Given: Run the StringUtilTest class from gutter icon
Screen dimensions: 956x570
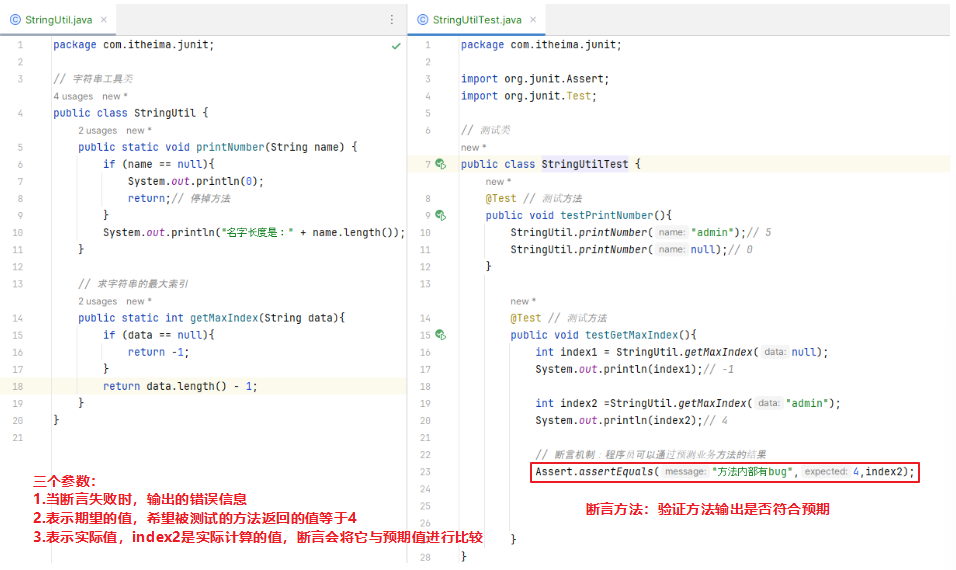Looking at the screenshot, I should pos(441,164).
